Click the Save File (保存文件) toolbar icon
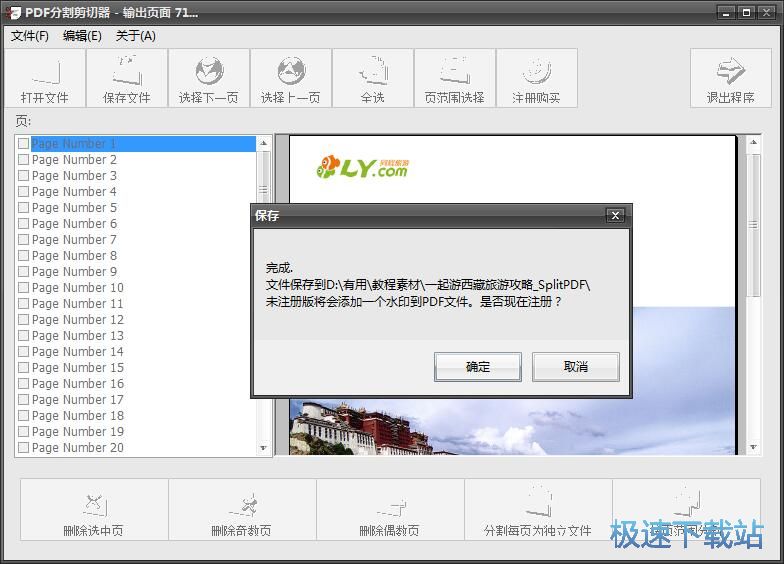Viewport: 784px width, 564px height. point(127,78)
